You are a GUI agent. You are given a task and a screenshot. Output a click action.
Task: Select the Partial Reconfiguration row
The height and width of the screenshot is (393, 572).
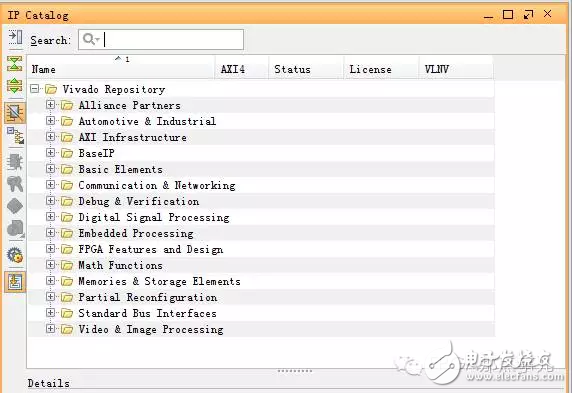[x=261, y=297]
